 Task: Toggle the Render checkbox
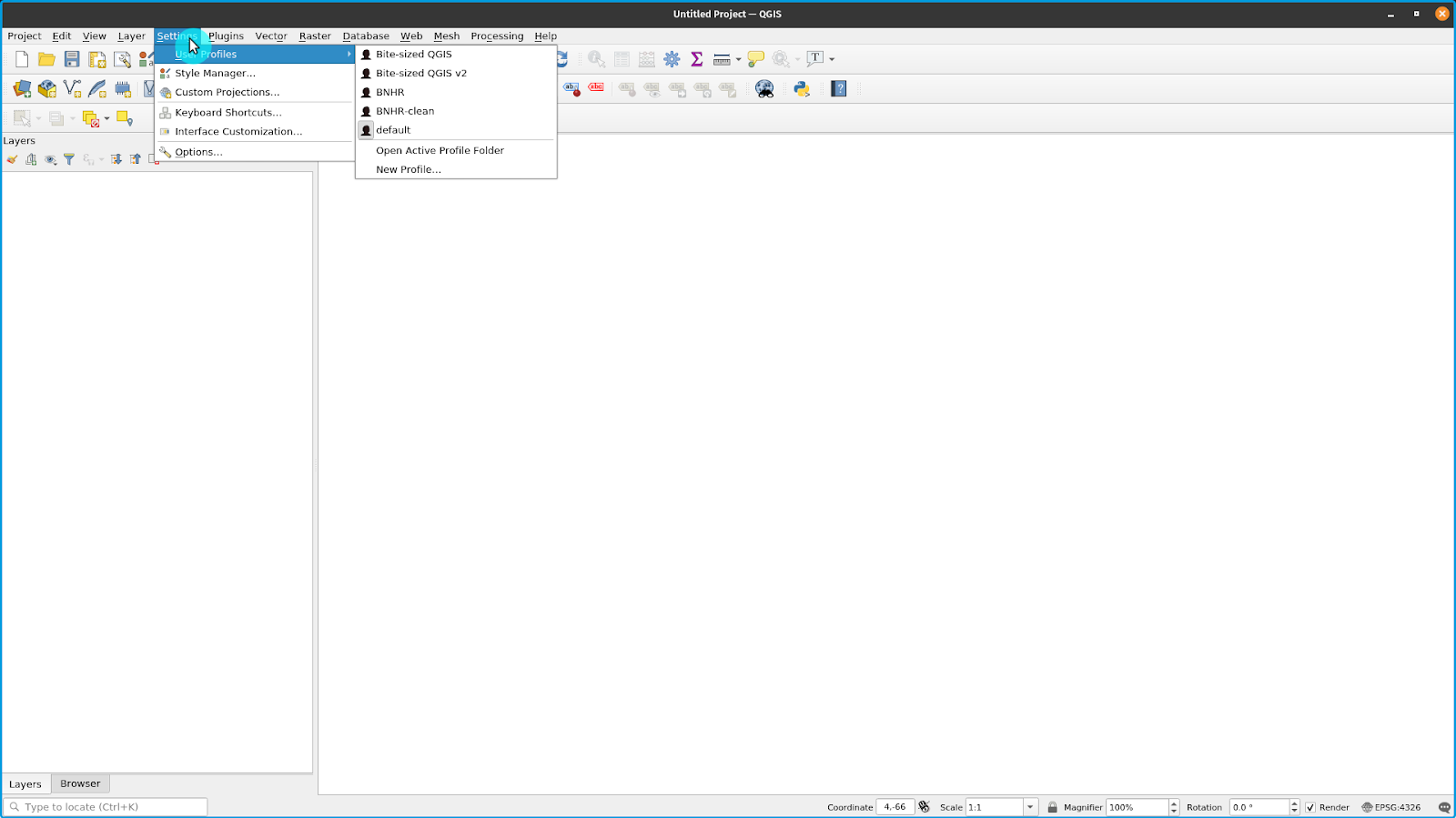(1310, 807)
